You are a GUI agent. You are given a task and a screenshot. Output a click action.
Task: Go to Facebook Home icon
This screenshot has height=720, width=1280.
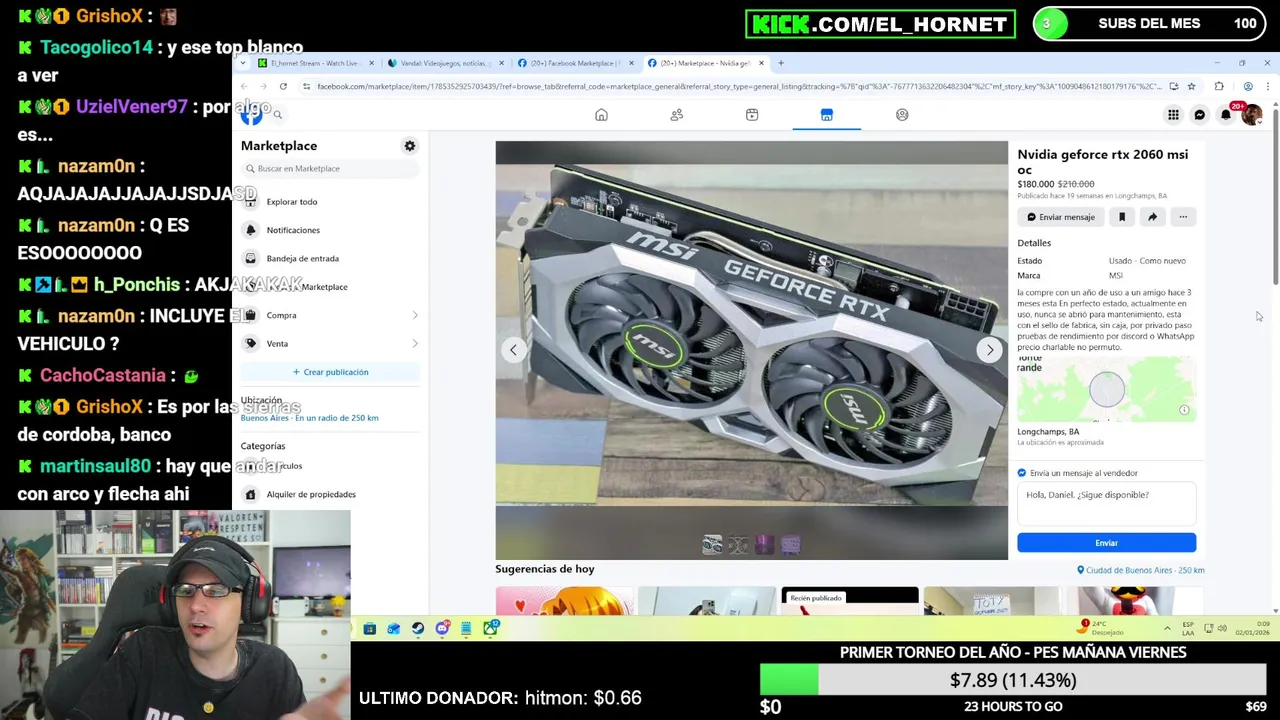601,115
